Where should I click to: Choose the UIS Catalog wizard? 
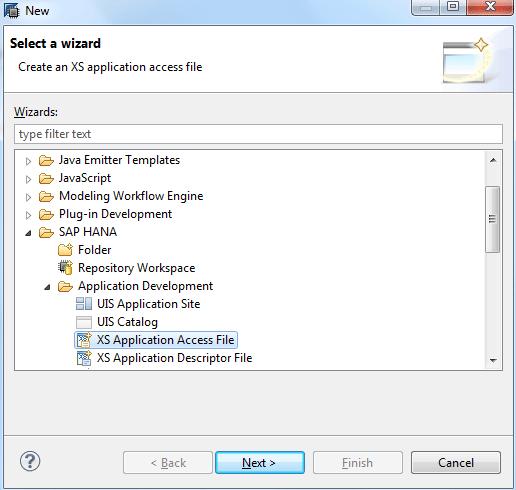point(127,322)
